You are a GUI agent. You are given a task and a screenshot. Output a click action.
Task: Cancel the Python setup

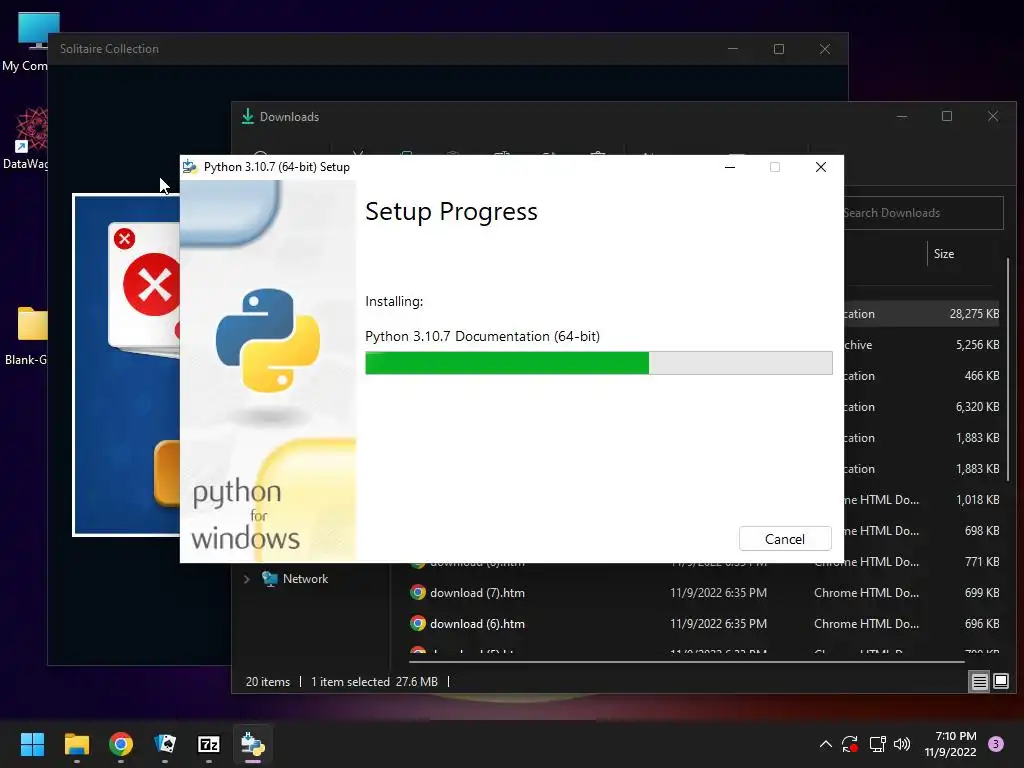pyautogui.click(x=785, y=539)
